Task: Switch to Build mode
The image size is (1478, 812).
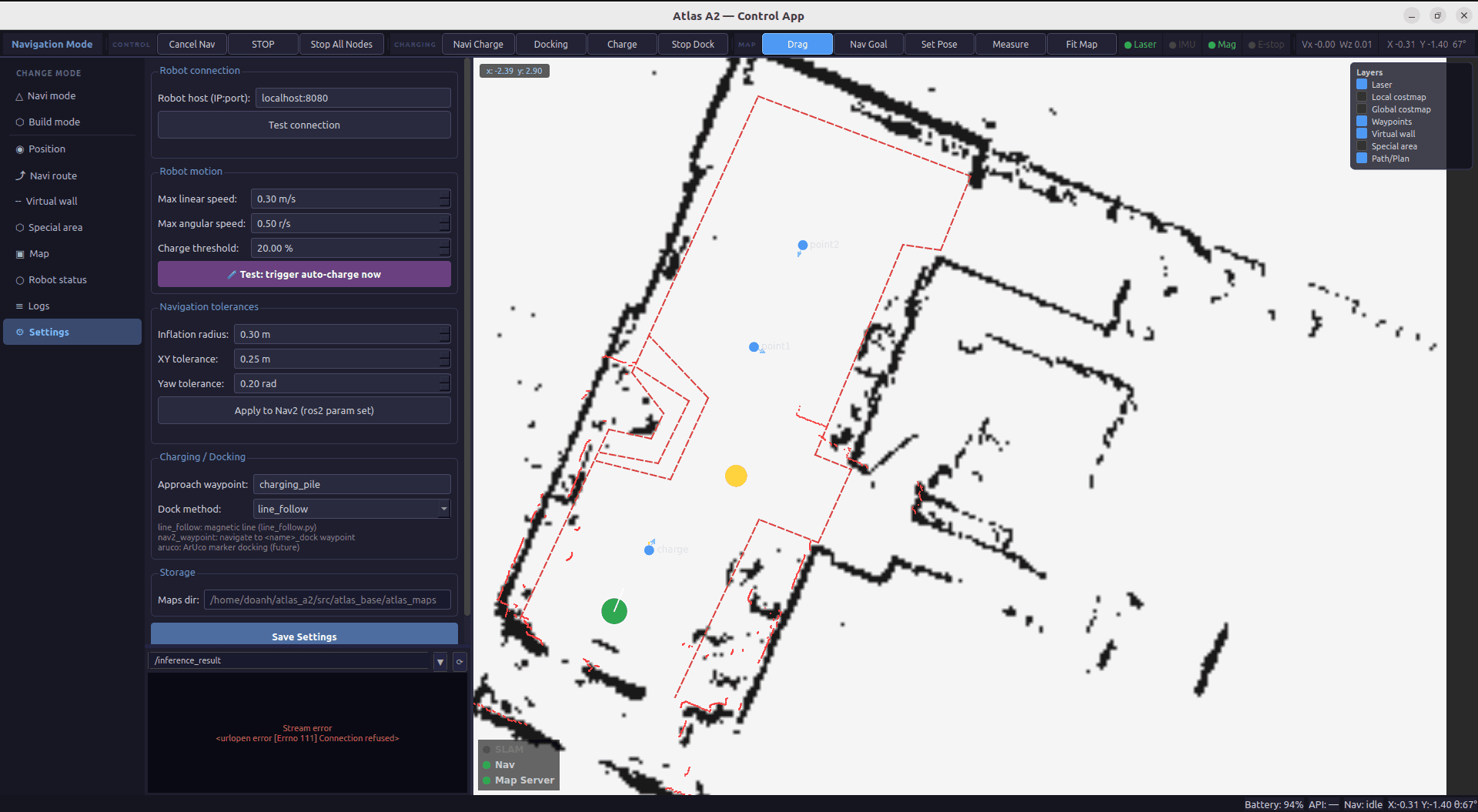Action: tap(72, 122)
